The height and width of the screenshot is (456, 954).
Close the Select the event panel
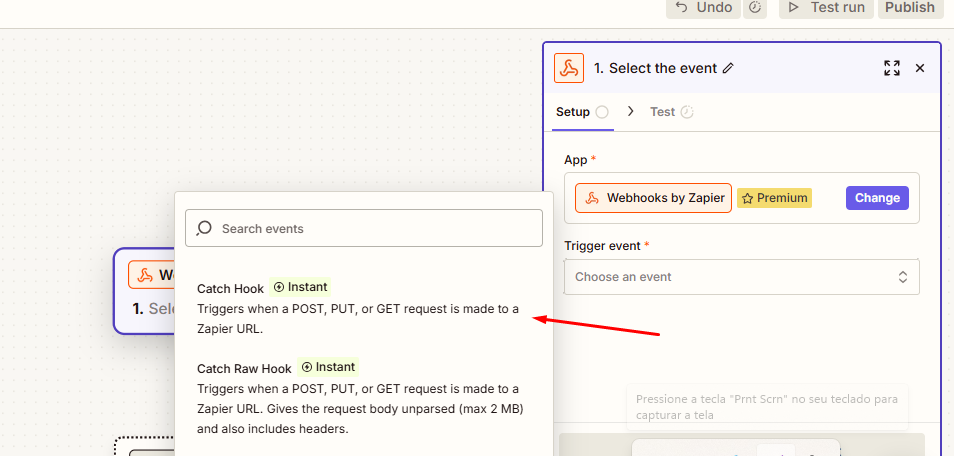tap(920, 68)
